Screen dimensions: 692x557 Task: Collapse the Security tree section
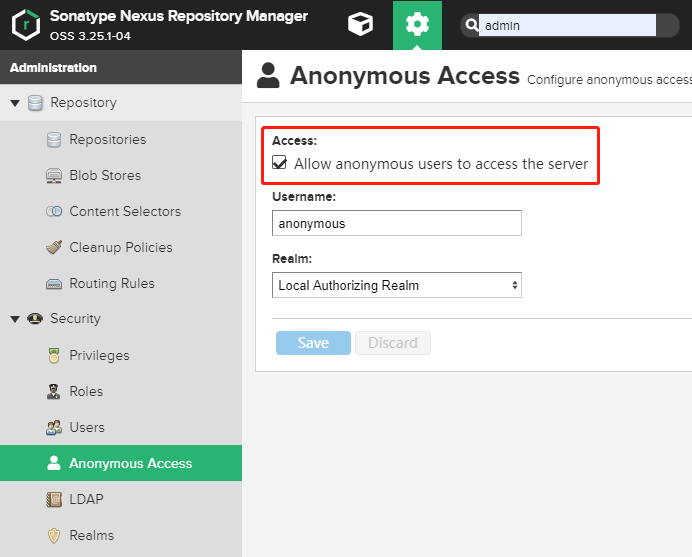[15, 319]
